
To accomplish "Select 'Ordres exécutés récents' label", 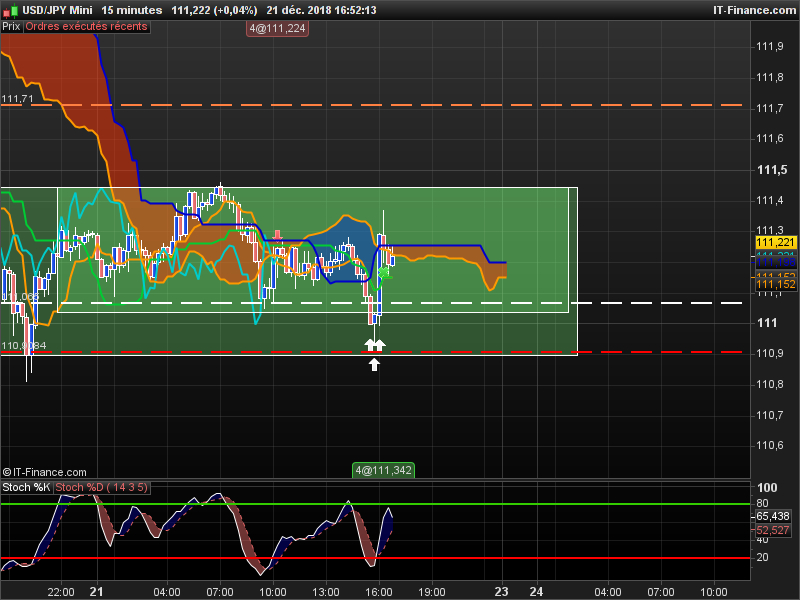I will [86, 27].
